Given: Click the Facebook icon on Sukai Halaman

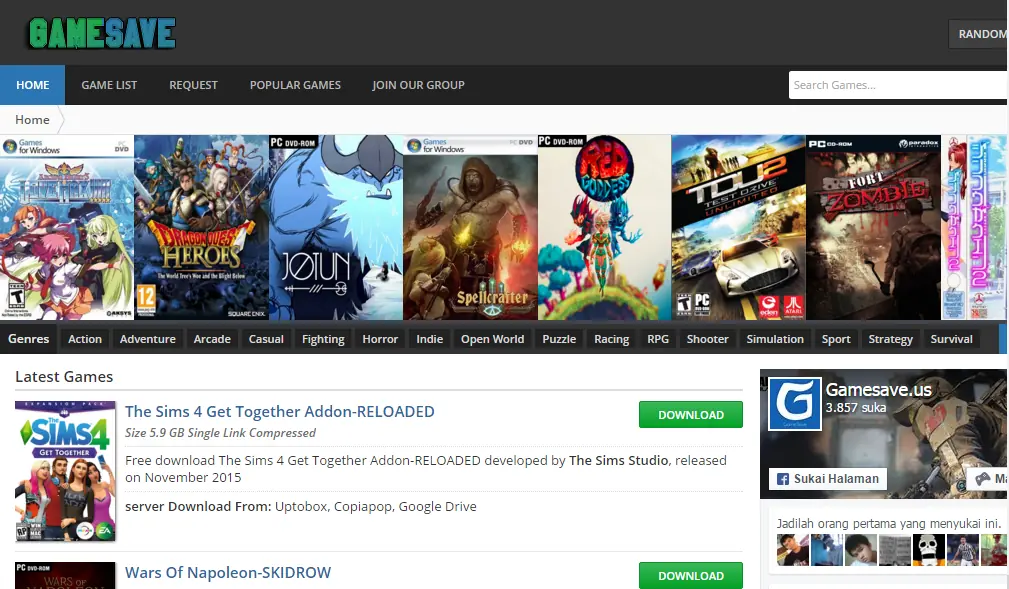Looking at the screenshot, I should tap(782, 479).
